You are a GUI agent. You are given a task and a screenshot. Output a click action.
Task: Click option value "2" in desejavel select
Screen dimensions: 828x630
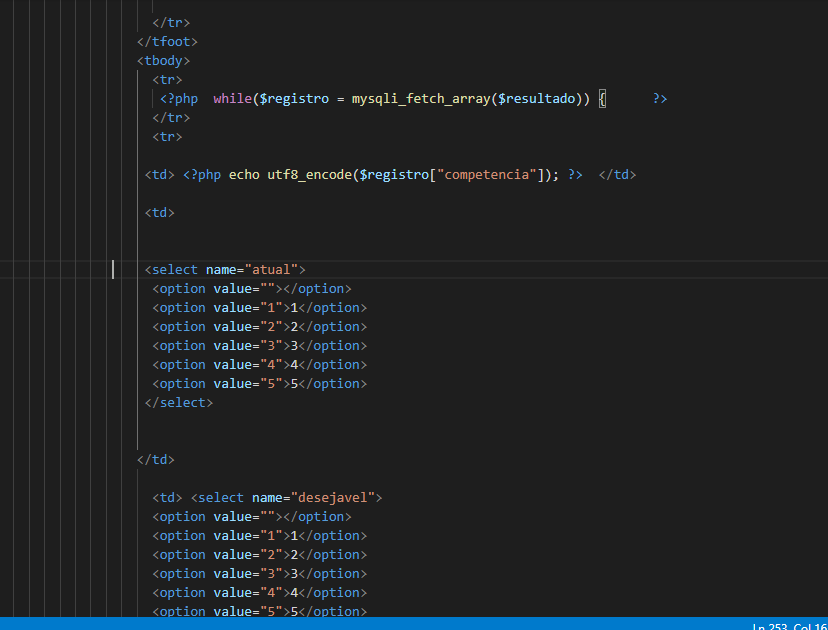pyautogui.click(x=259, y=555)
